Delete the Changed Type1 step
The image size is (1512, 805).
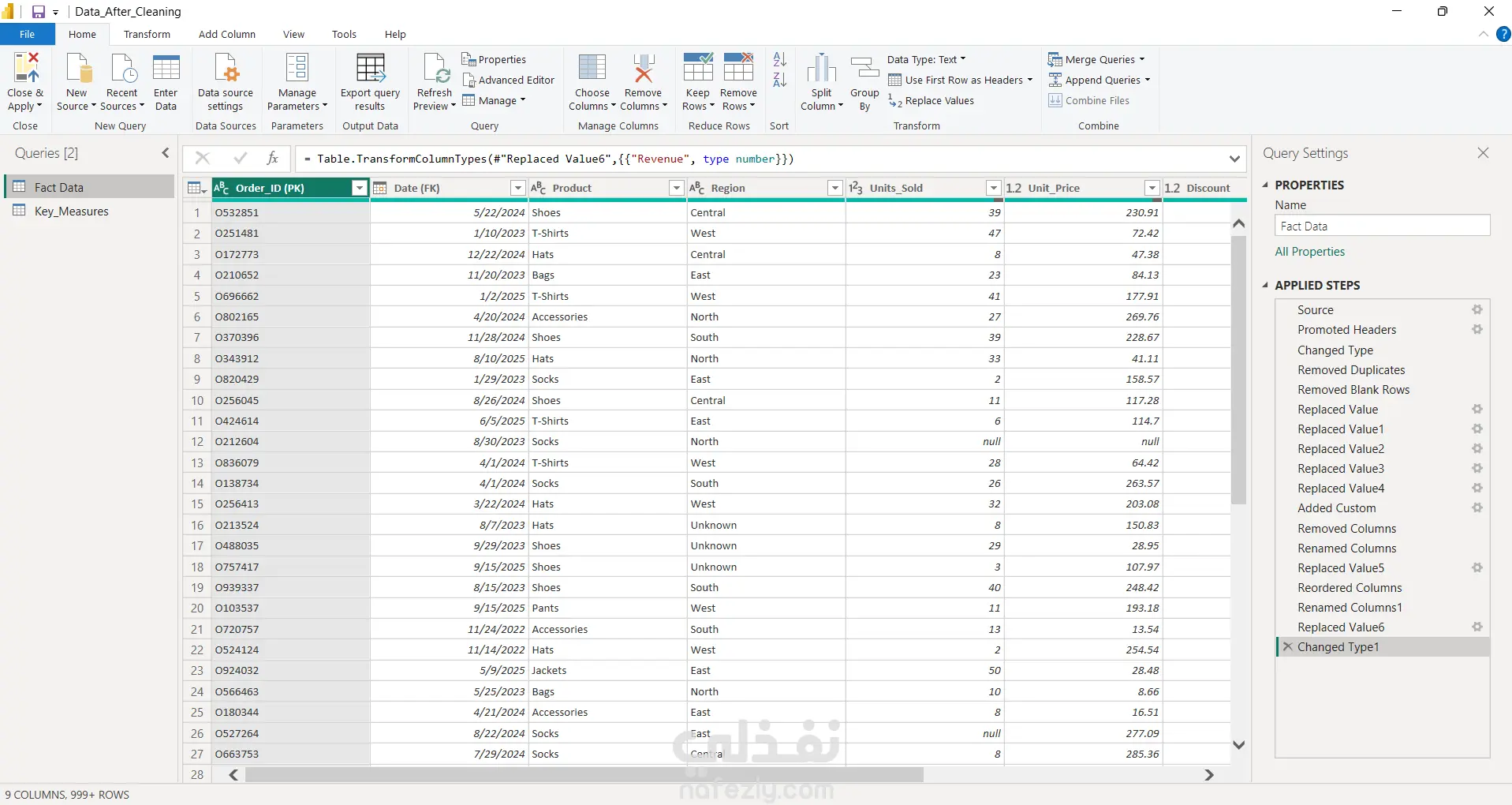1287,647
